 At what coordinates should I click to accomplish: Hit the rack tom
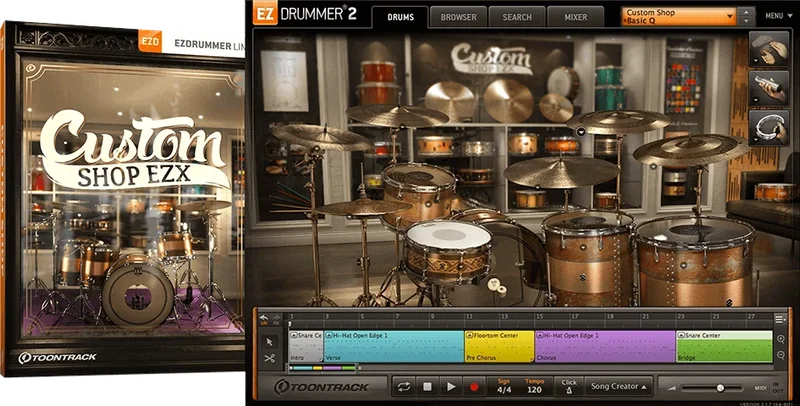(x=418, y=194)
